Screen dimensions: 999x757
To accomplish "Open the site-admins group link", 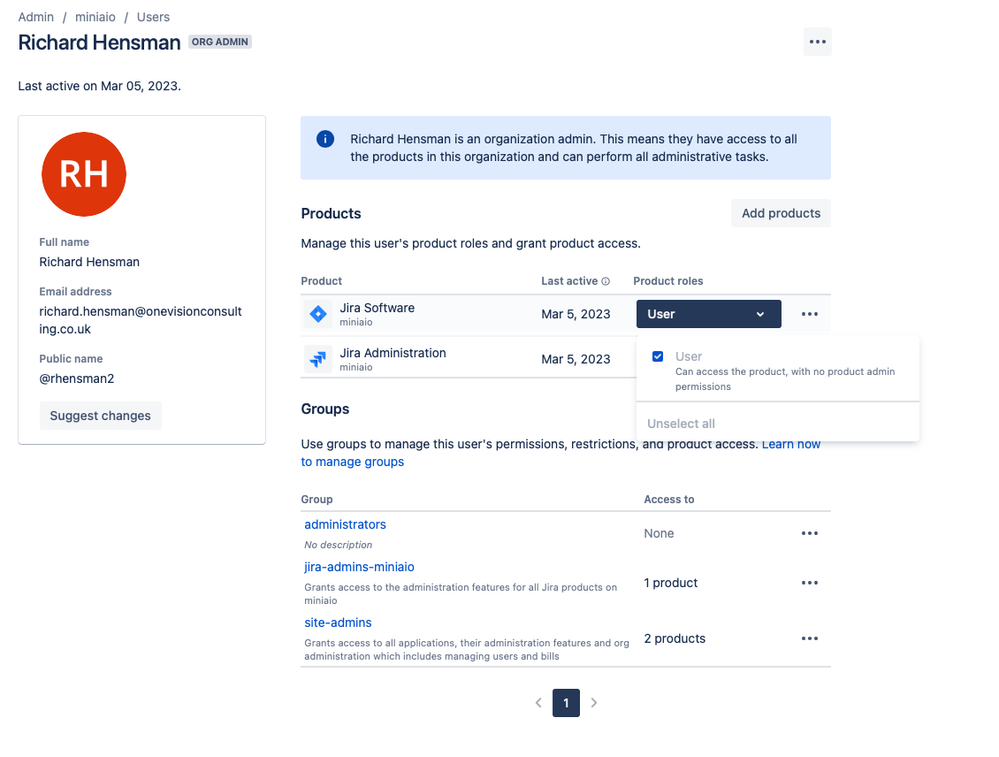I will tap(338, 623).
